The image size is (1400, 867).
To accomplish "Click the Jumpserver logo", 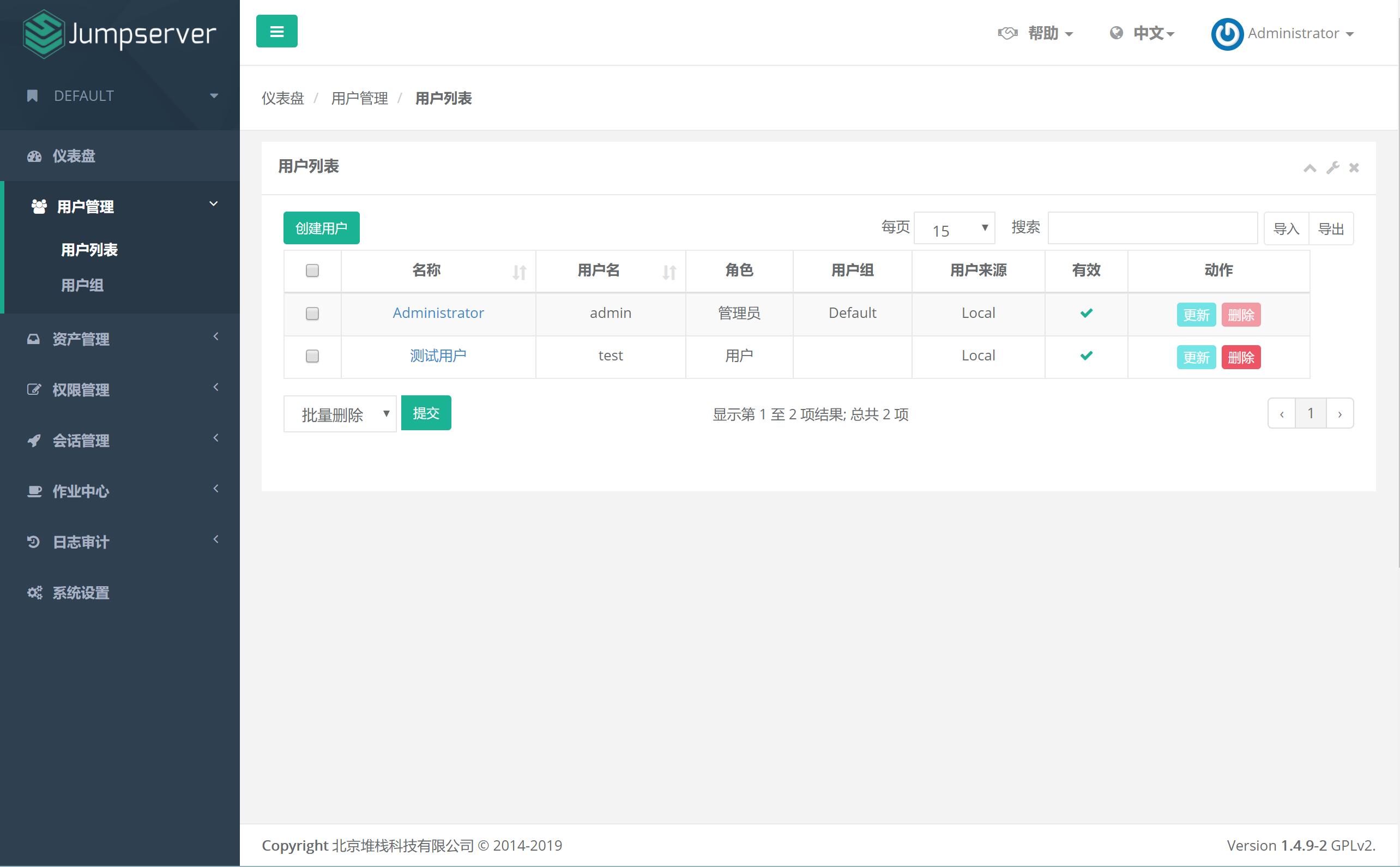I will (119, 34).
